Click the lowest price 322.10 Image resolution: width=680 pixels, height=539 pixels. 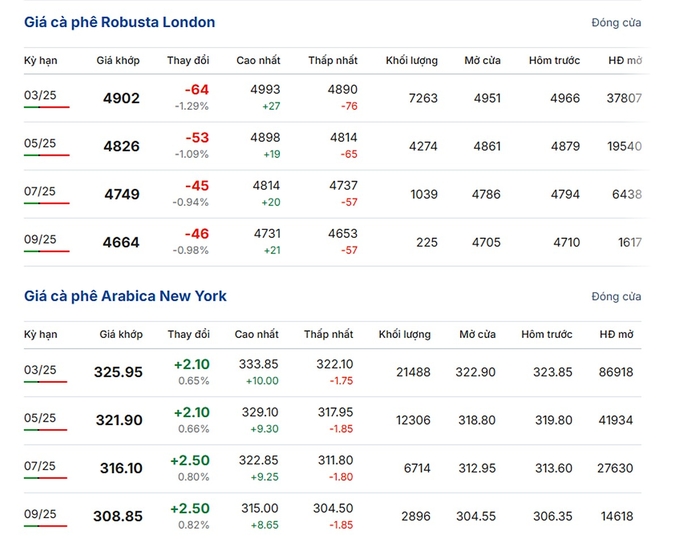335,364
